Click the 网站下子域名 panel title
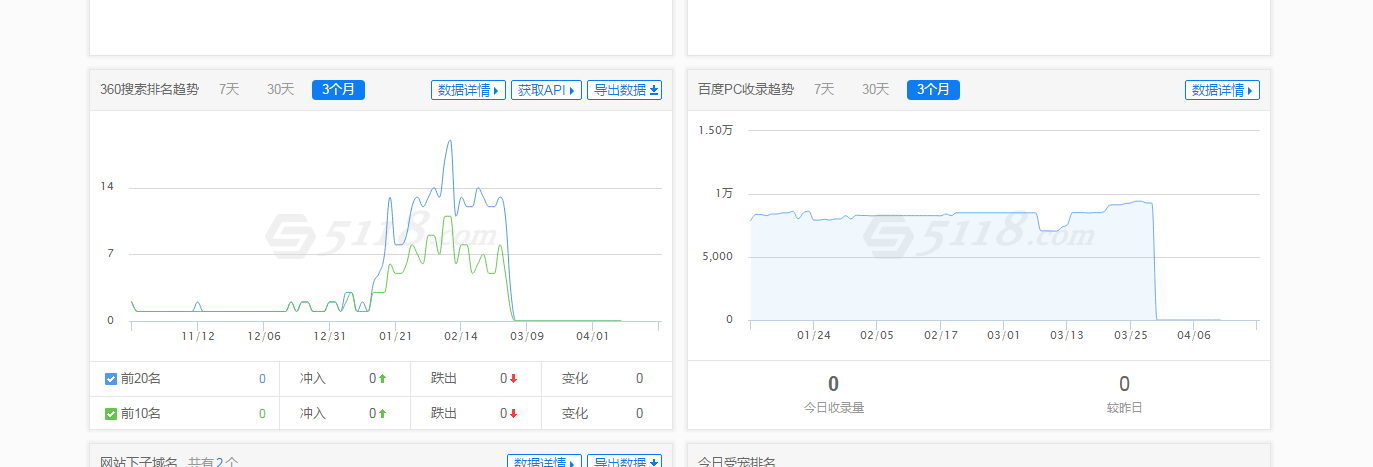The image size is (1373, 467). [x=139, y=462]
